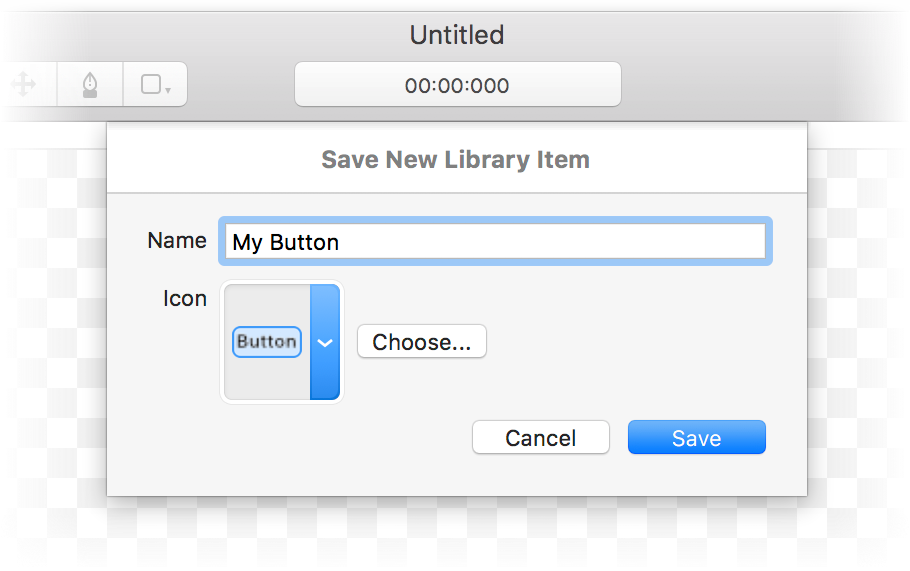This screenshot has height=571, width=910.
Task: Expand the blue chevron icon dropdown
Action: [x=325, y=342]
